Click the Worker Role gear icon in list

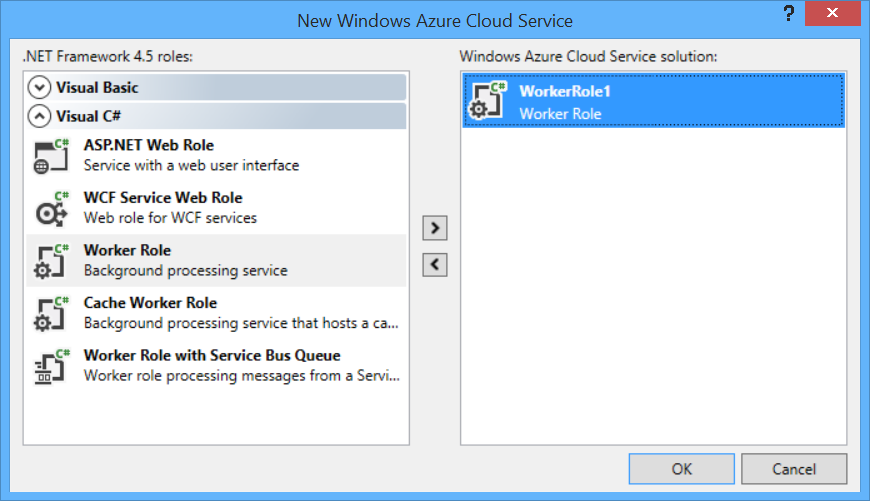51,261
